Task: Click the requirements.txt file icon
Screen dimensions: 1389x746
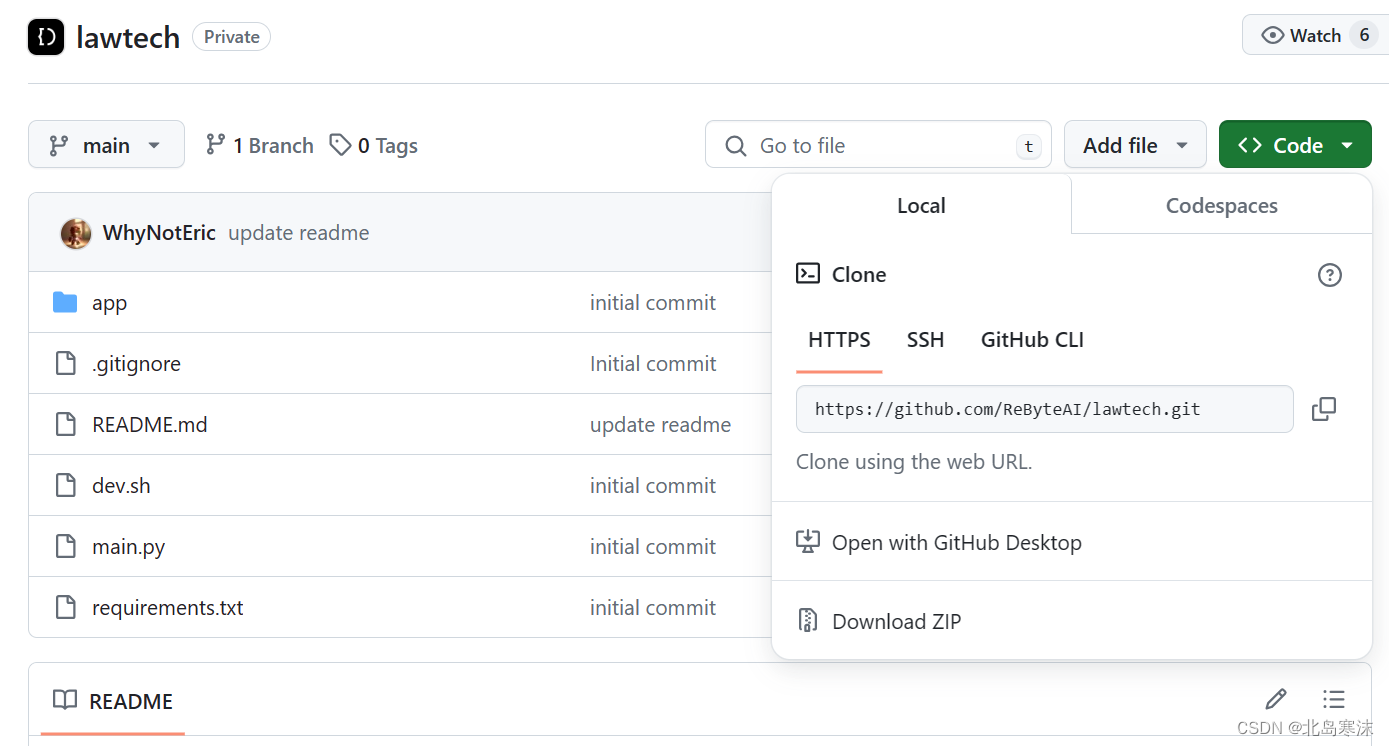Action: [65, 607]
